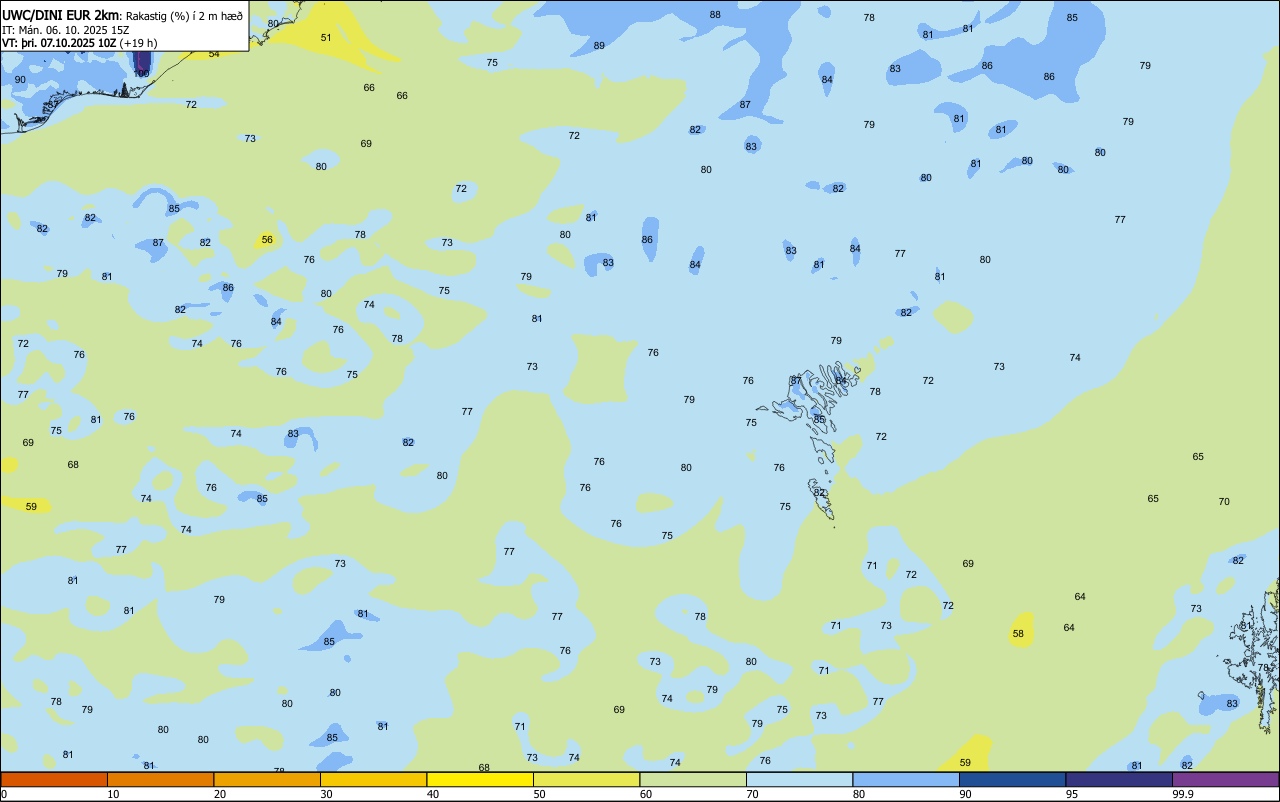
Task: Click the purple legend swatch above 99.9
Action: pyautogui.click(x=1225, y=779)
